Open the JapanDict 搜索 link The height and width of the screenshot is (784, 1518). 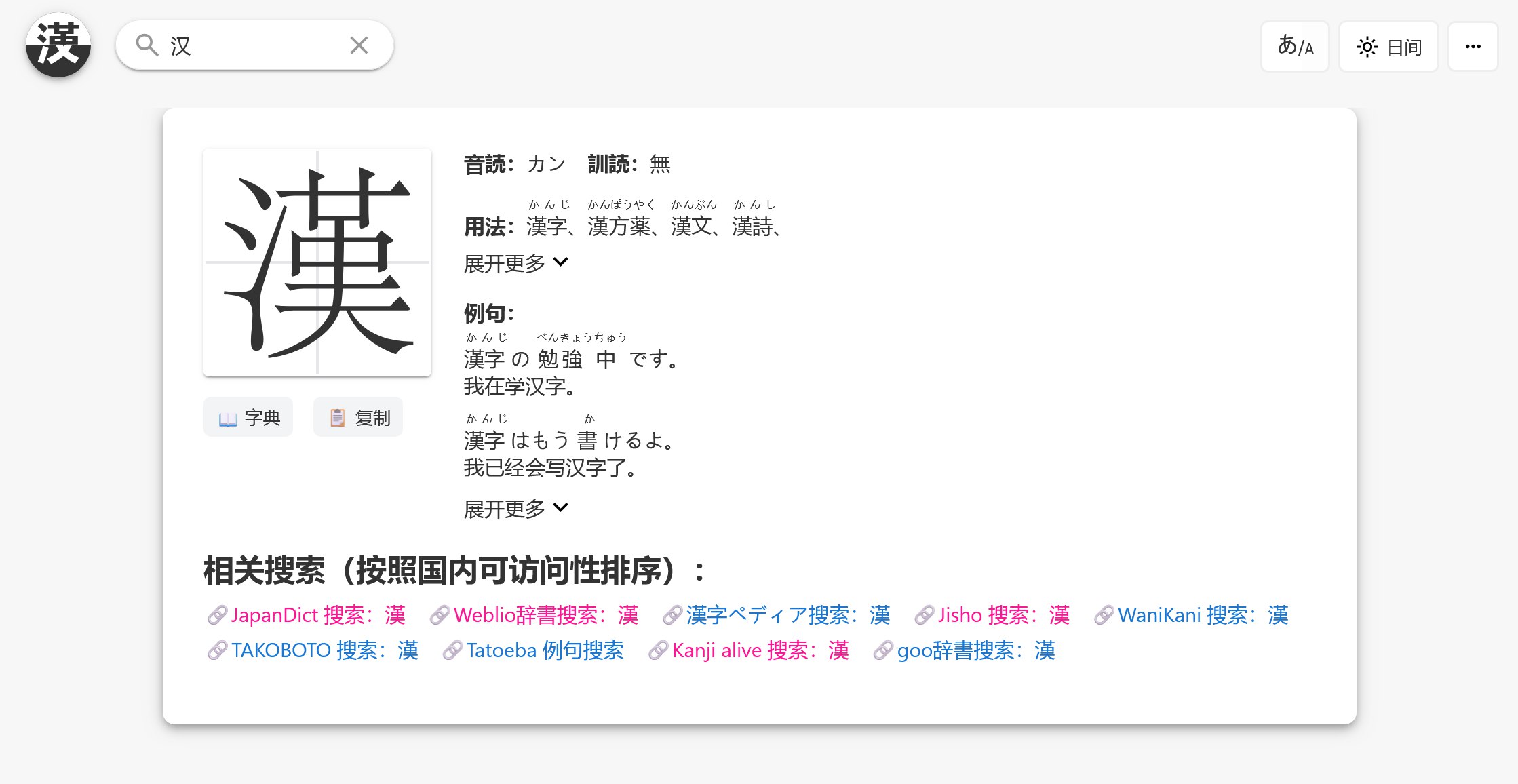(307, 615)
